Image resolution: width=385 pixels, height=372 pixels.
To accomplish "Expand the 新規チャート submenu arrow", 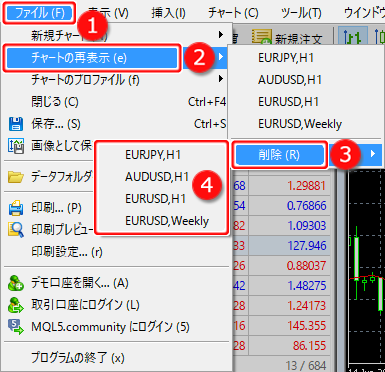I will tap(221, 35).
